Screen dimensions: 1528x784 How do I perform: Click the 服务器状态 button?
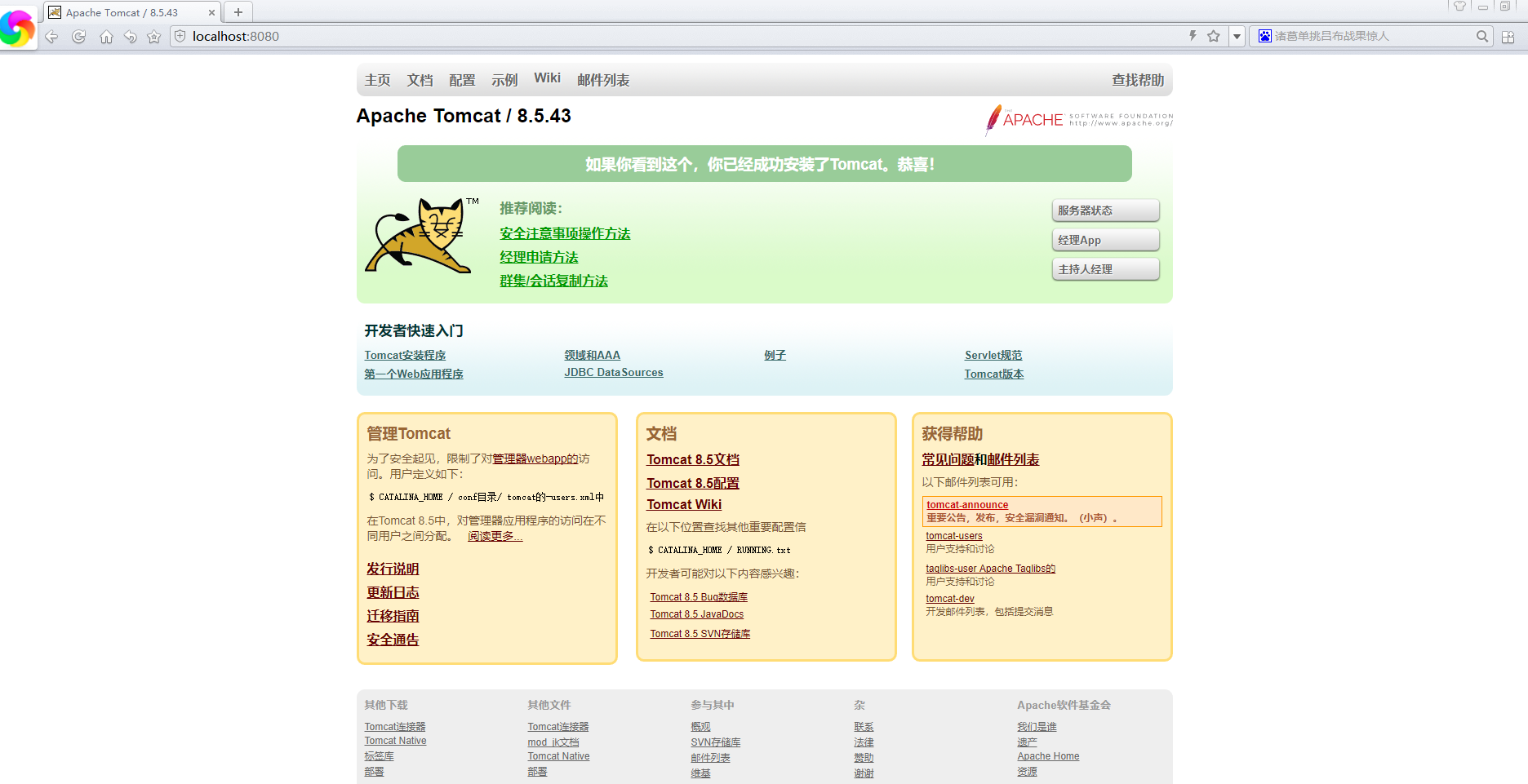coord(1106,210)
